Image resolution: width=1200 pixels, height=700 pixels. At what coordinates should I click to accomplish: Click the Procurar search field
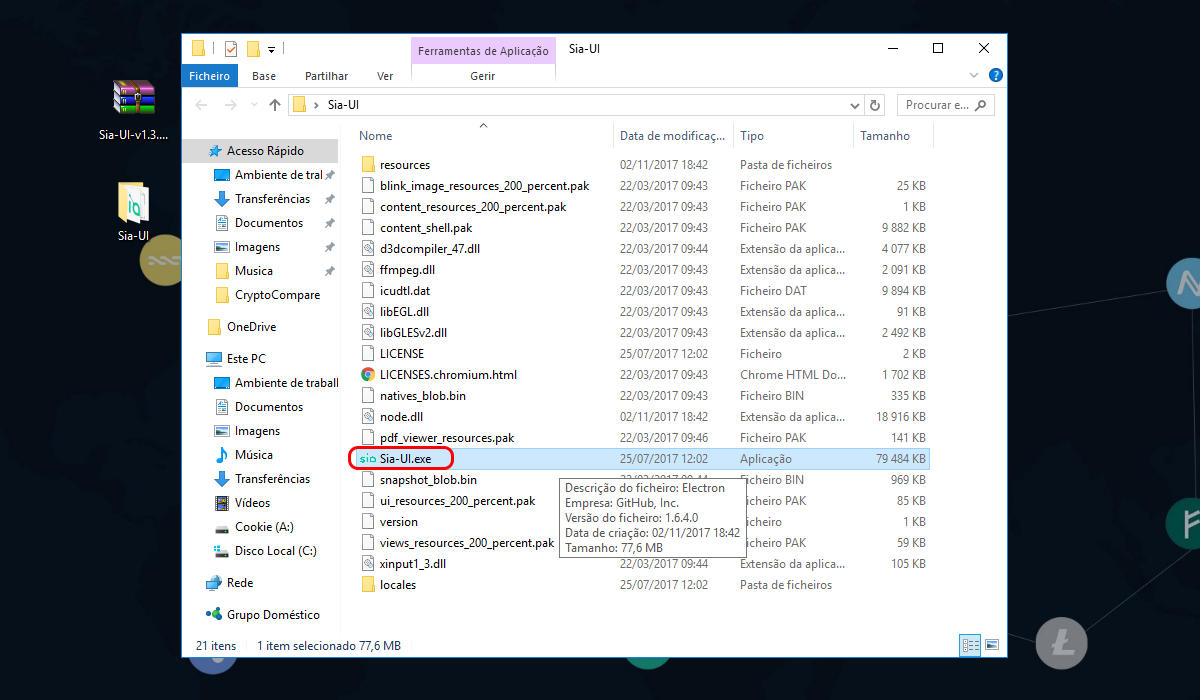pos(944,105)
